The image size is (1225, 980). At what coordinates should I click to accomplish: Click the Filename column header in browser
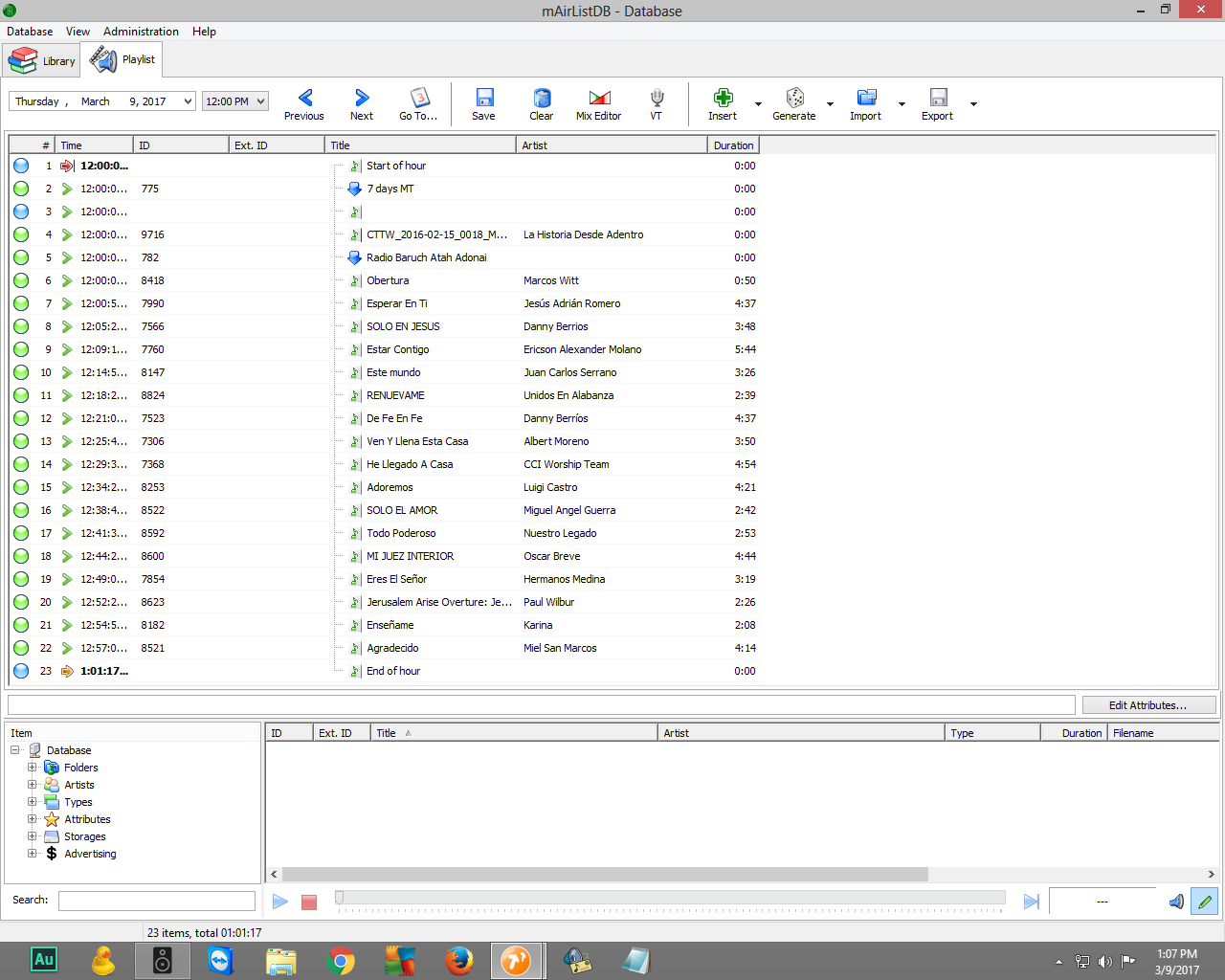coord(1163,733)
